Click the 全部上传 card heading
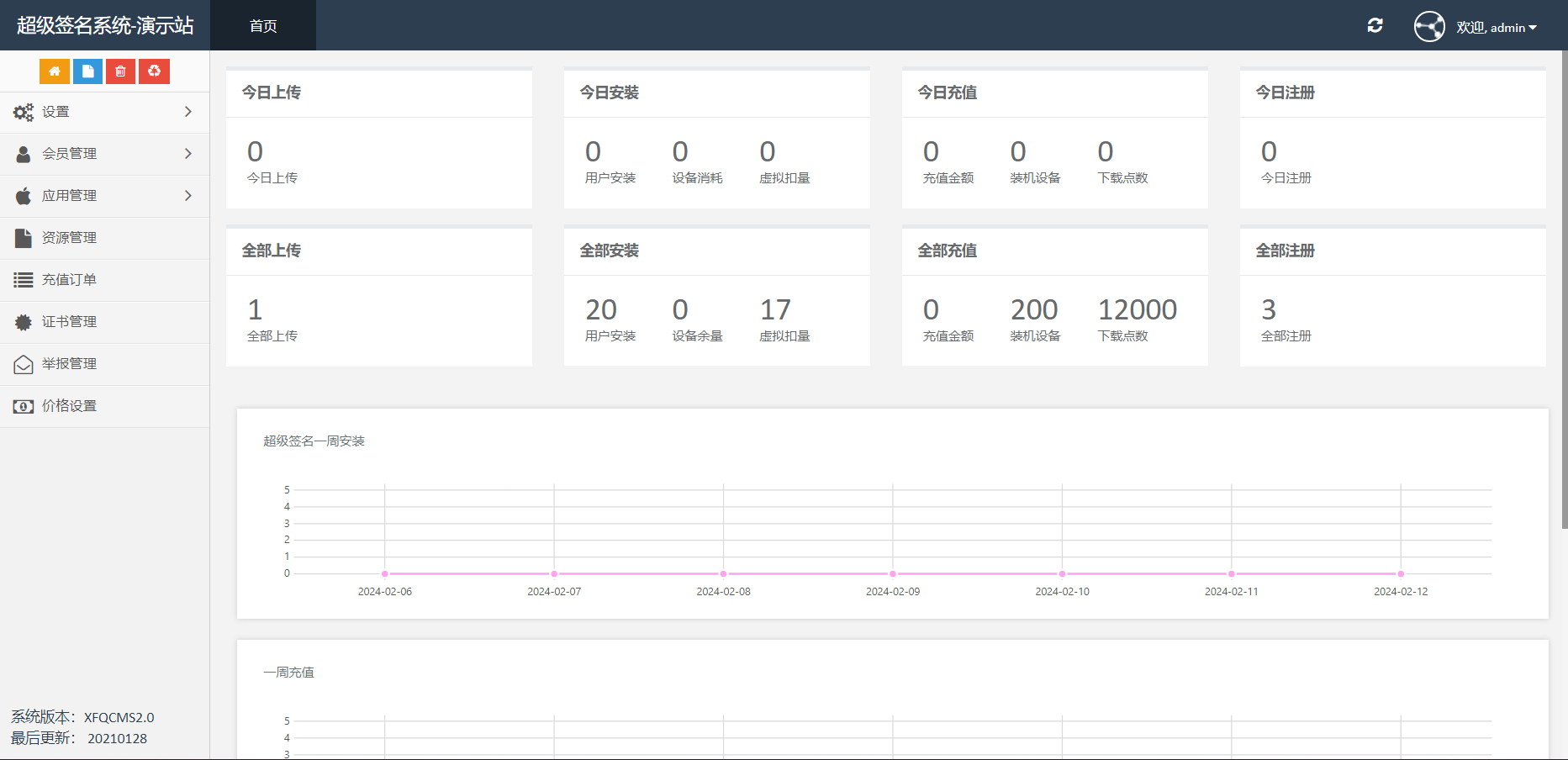This screenshot has height=760, width=1568. pos(272,251)
